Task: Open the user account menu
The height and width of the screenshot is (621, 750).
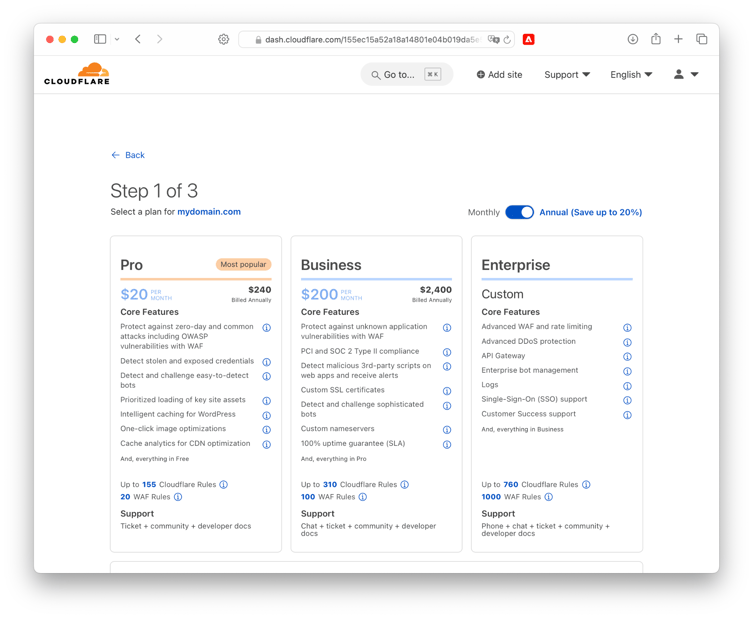Action: pos(686,75)
